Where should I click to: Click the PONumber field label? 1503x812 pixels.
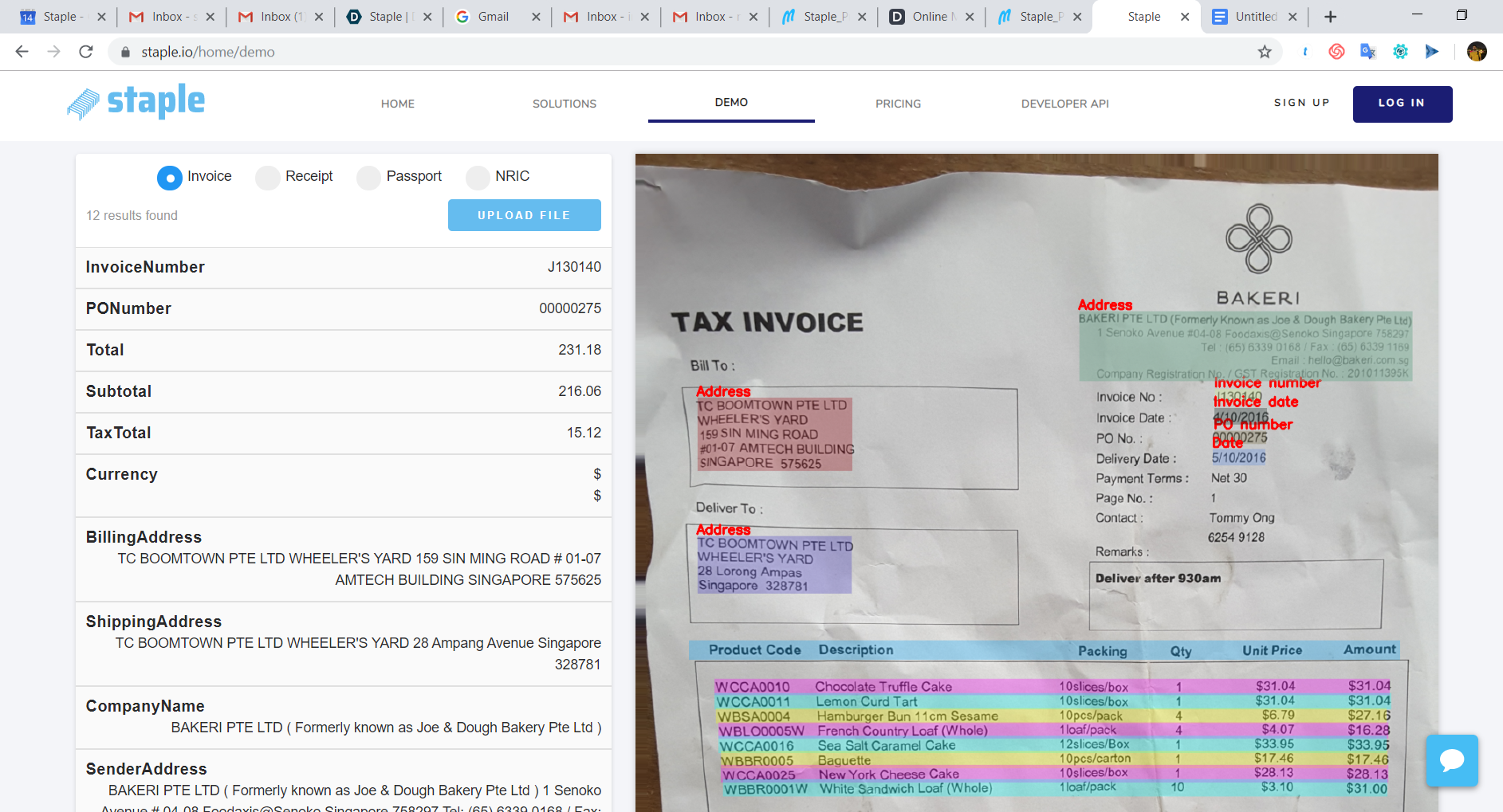point(128,308)
